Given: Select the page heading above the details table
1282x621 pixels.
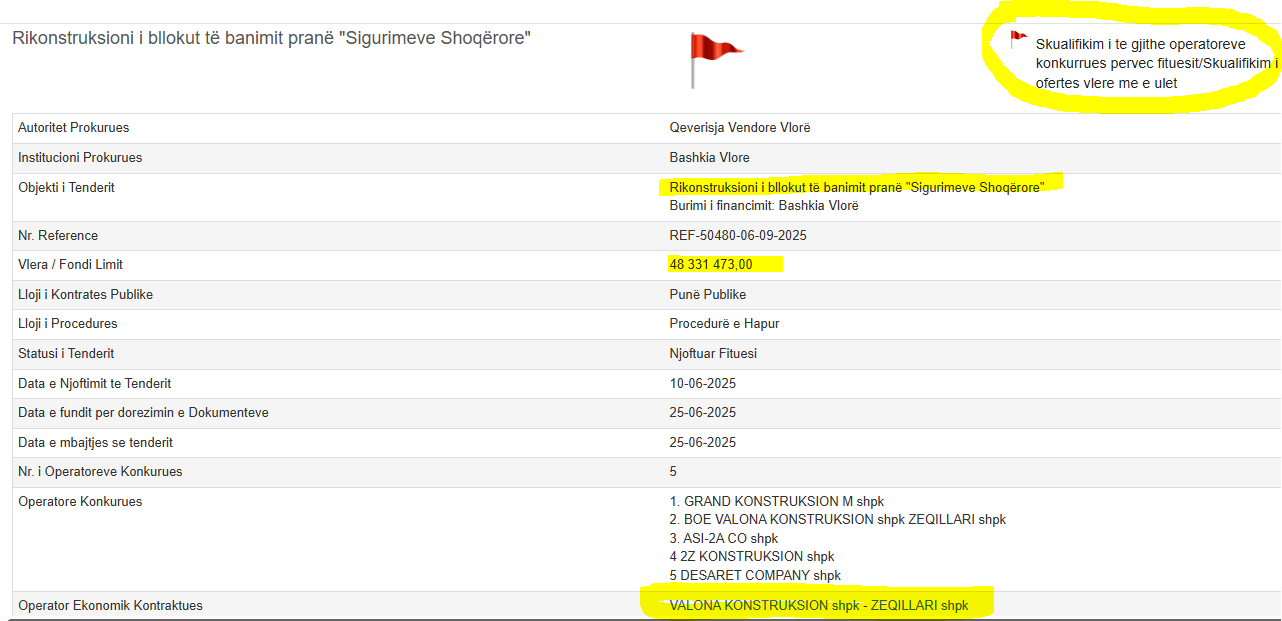Looking at the screenshot, I should (271, 38).
